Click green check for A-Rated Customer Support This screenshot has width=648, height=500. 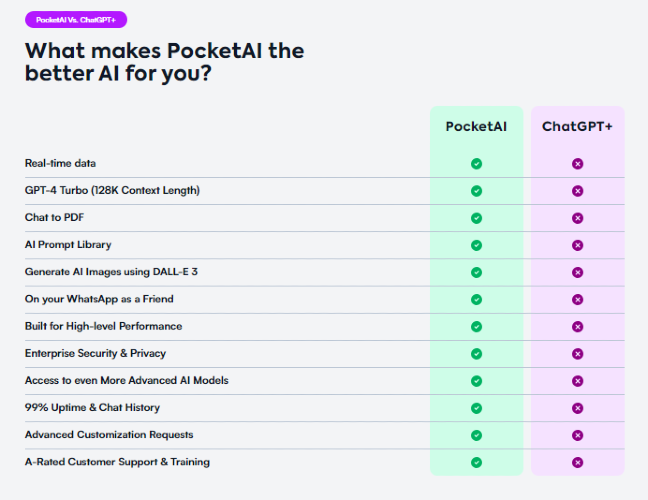pos(476,462)
